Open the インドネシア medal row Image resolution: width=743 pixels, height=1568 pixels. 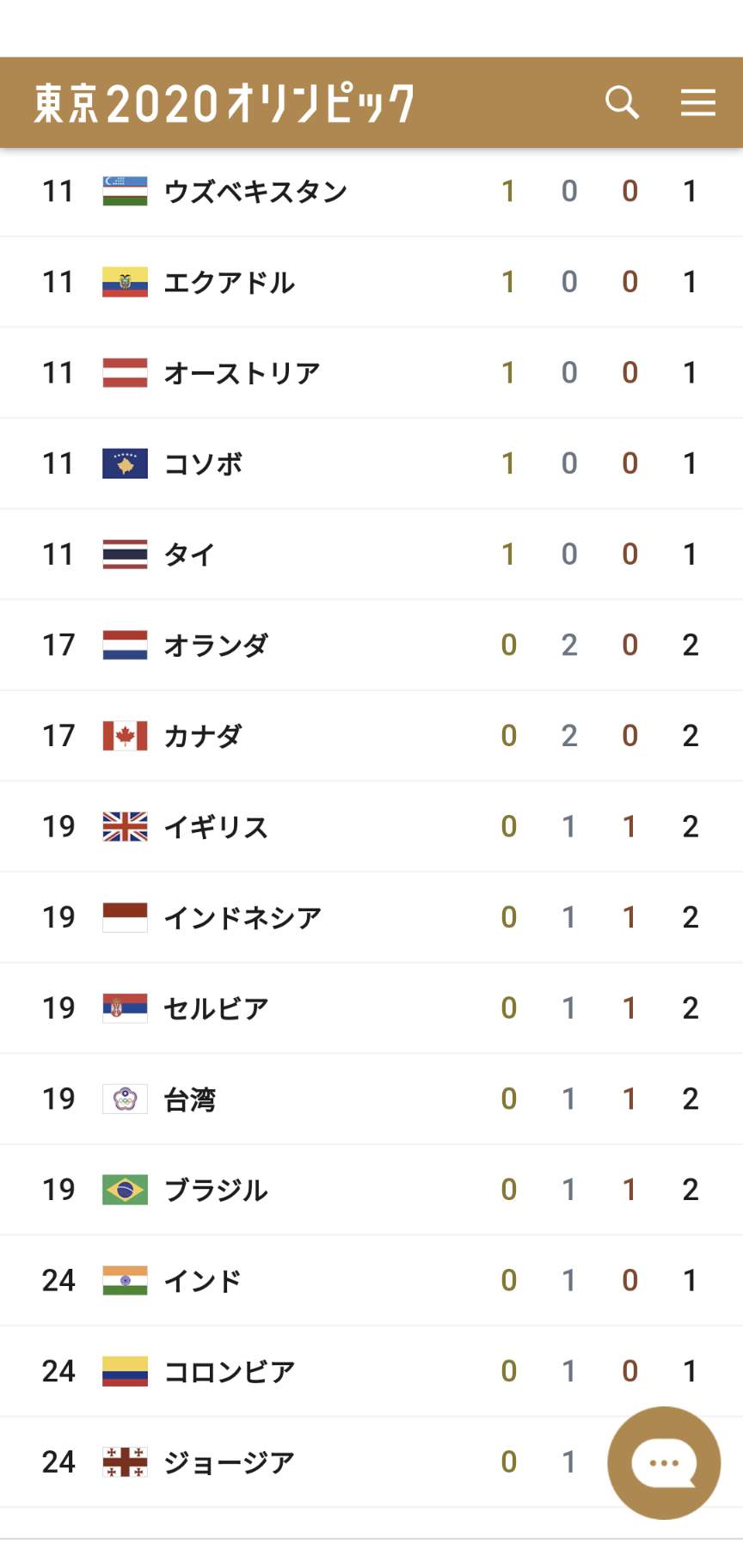click(371, 917)
